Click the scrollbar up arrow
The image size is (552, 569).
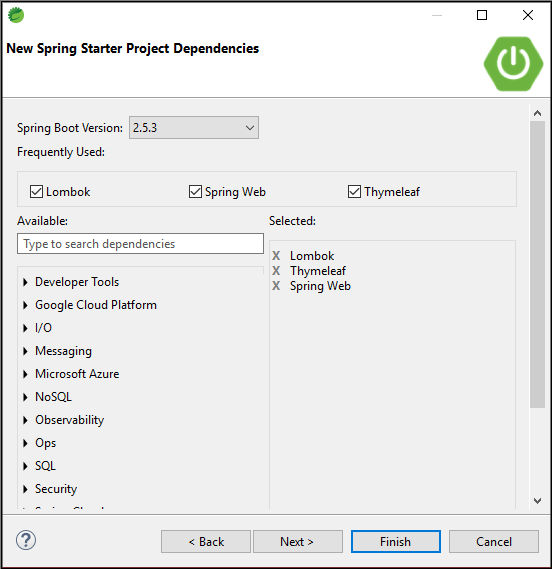point(537,113)
